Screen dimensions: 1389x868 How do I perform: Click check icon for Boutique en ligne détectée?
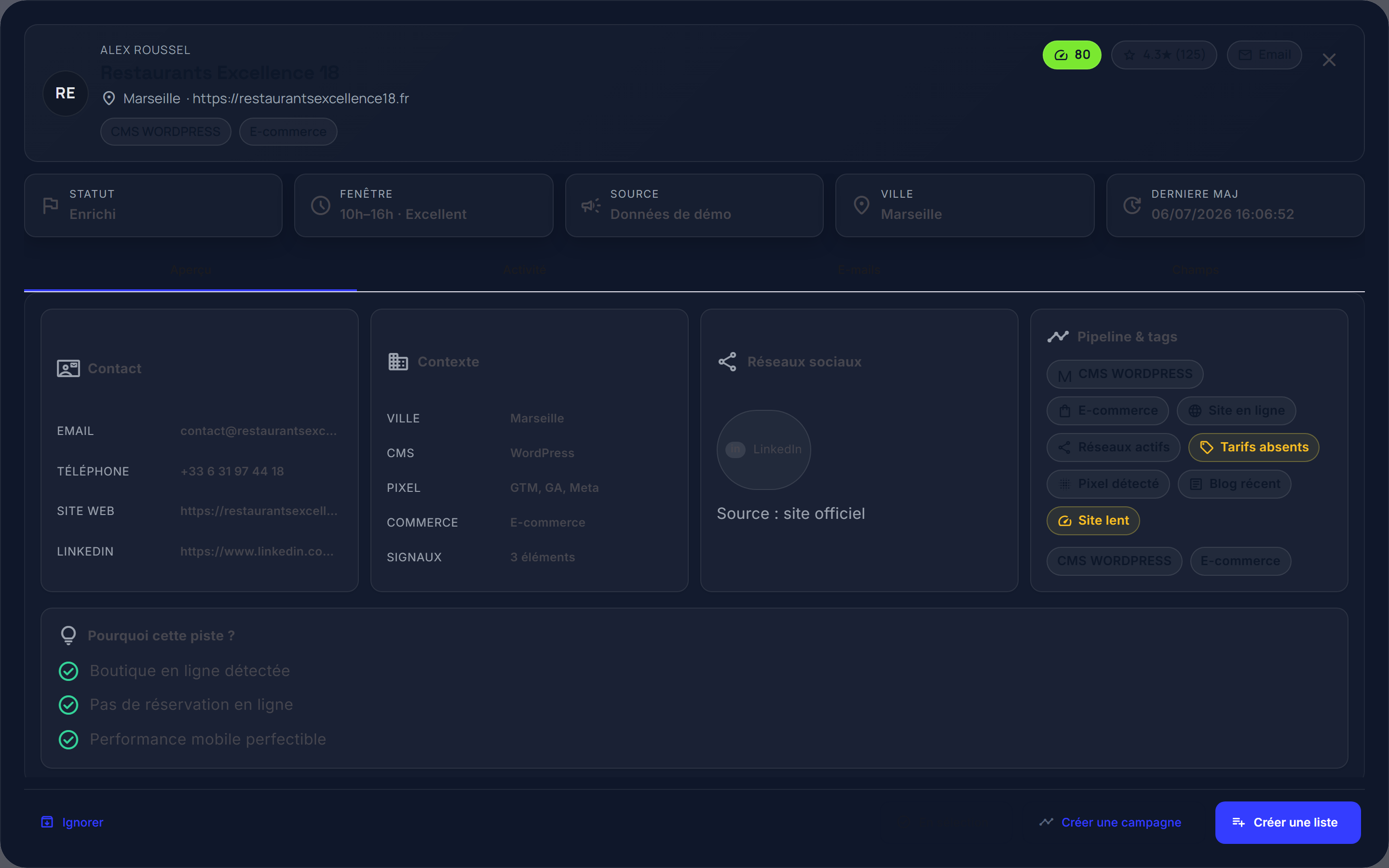[68, 671]
